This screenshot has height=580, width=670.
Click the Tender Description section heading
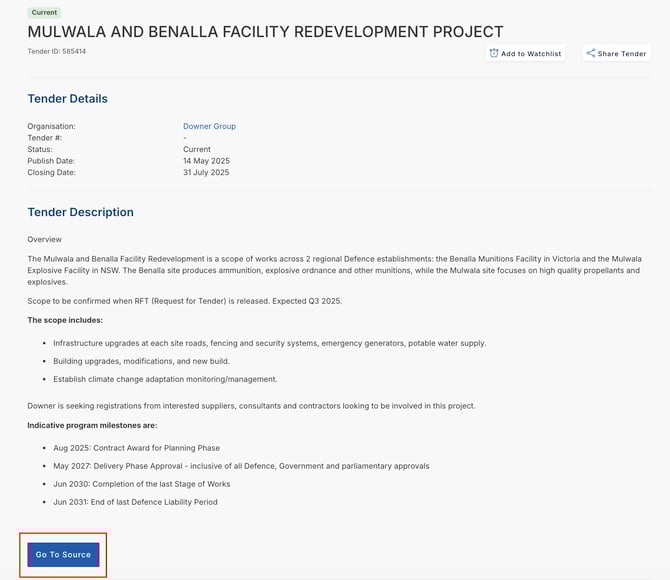[x=80, y=212]
